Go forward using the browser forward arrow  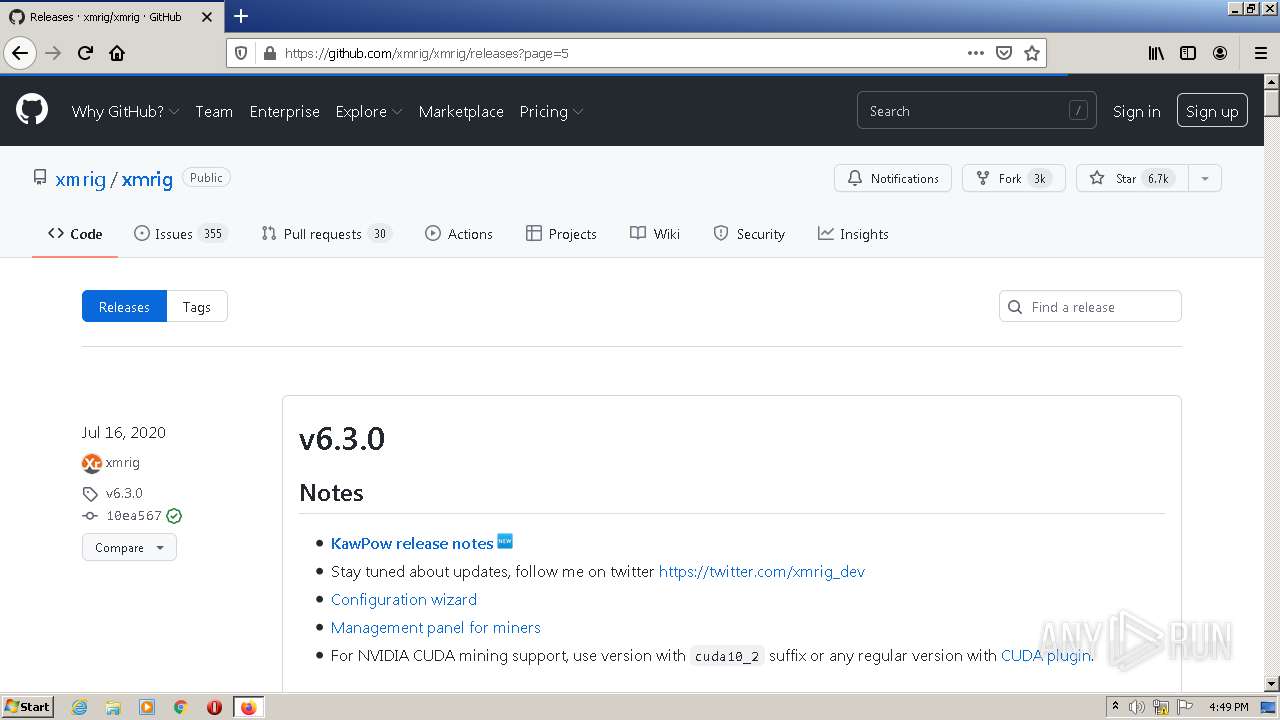tap(53, 53)
